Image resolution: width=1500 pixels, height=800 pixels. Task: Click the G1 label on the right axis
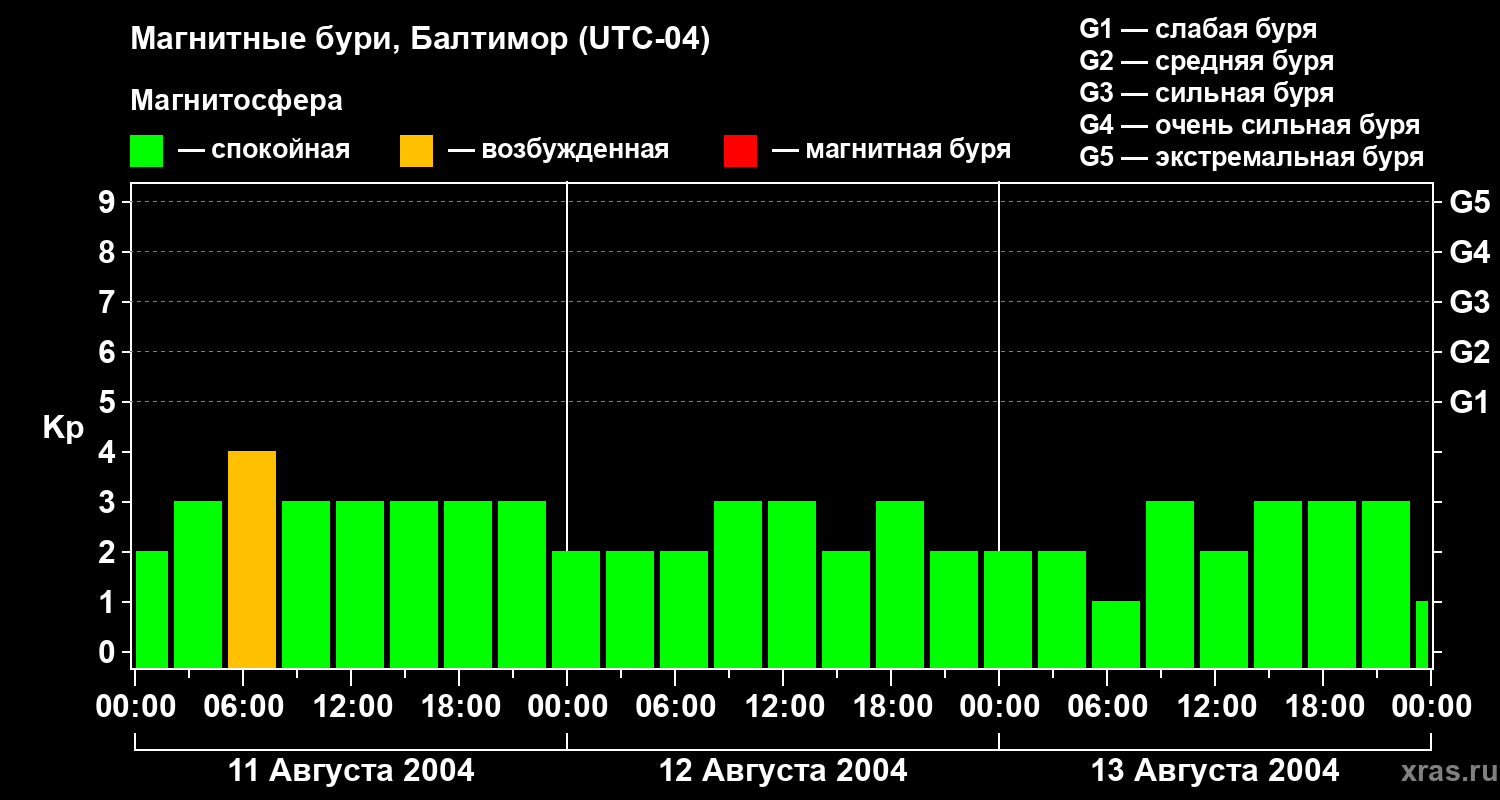tap(1469, 402)
